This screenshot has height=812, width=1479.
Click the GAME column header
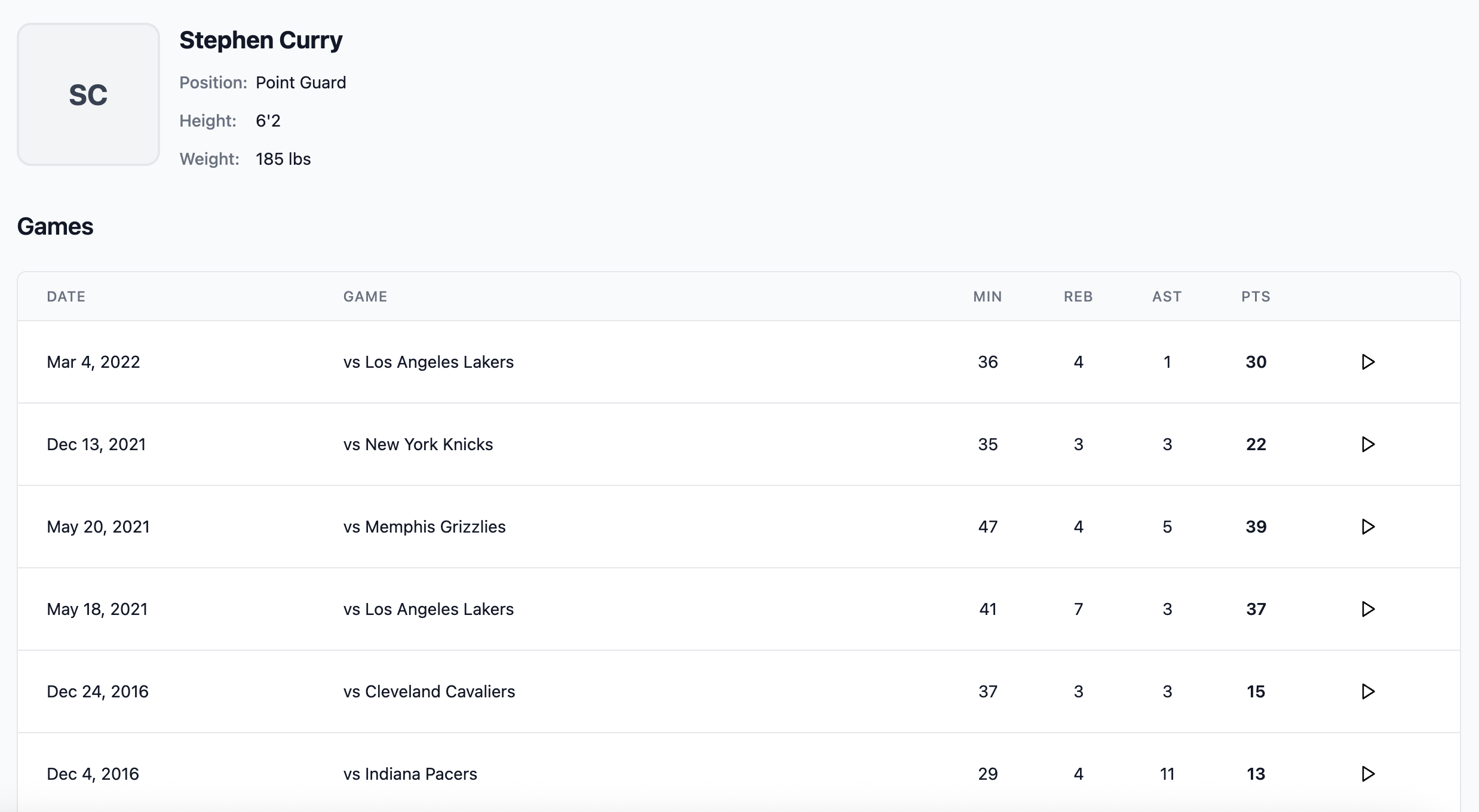(x=365, y=296)
